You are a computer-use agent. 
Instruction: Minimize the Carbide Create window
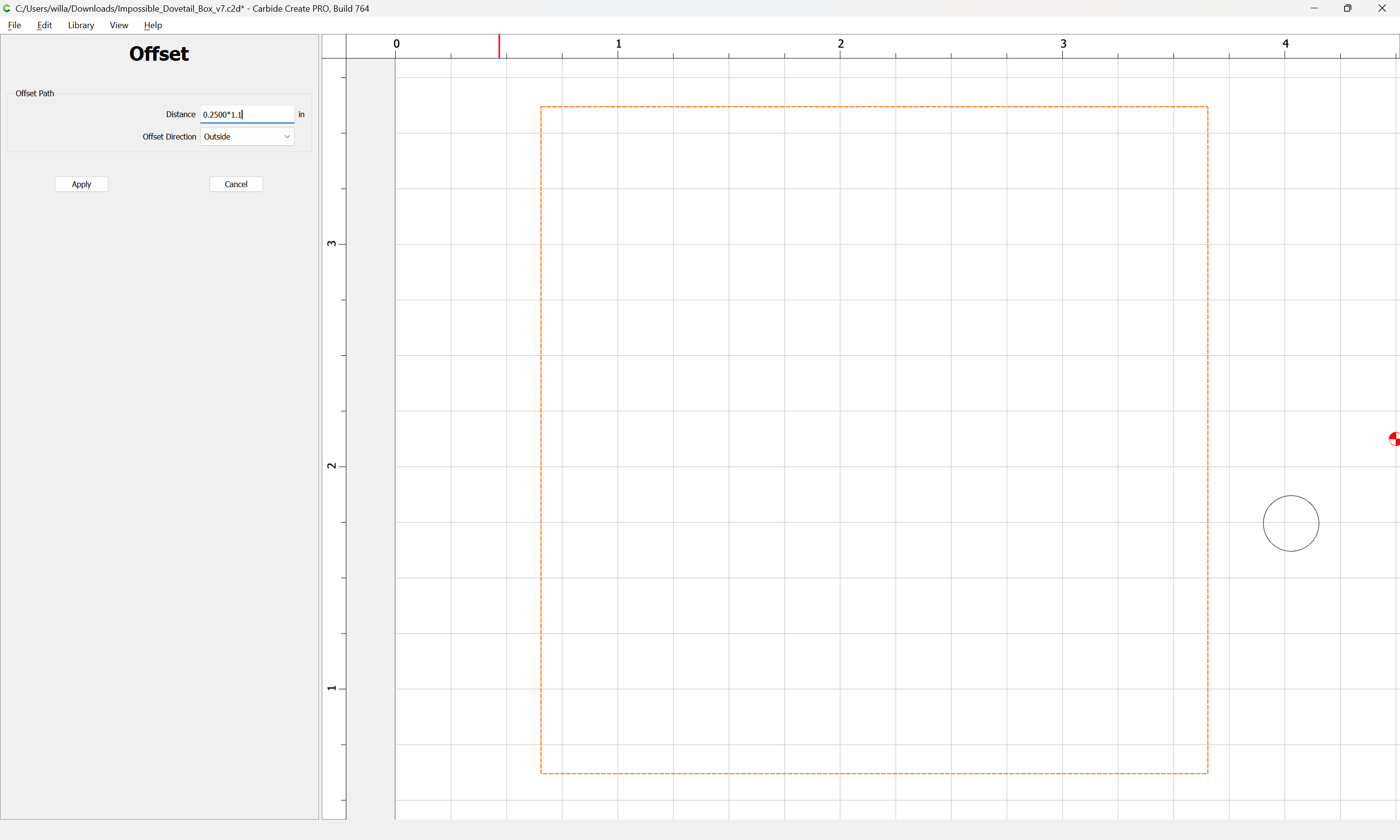1314,8
